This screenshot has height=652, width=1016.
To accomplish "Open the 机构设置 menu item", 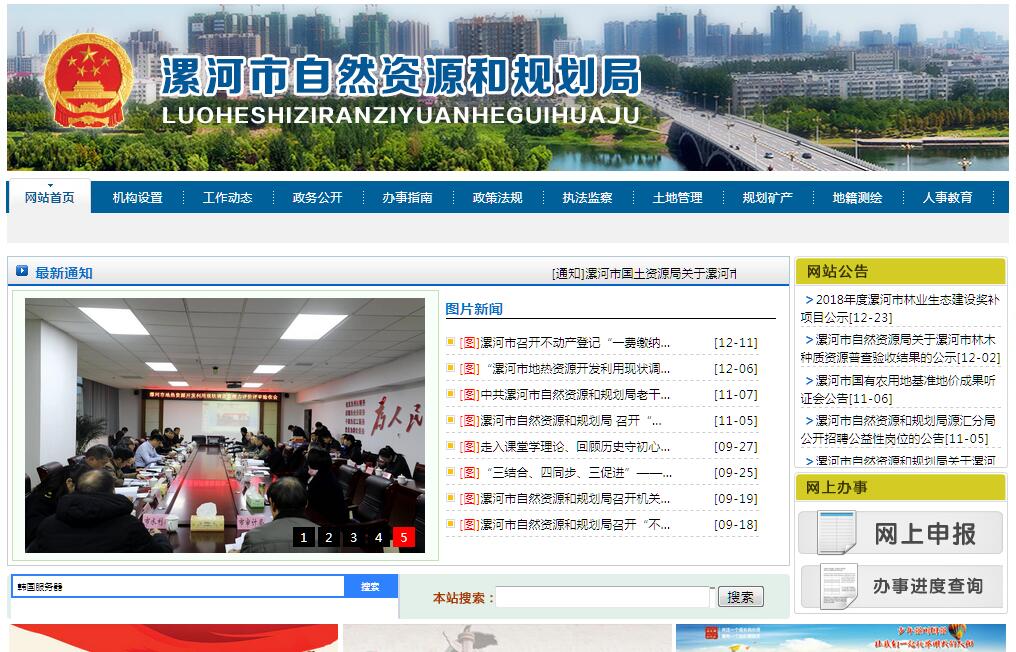I will tap(137, 198).
